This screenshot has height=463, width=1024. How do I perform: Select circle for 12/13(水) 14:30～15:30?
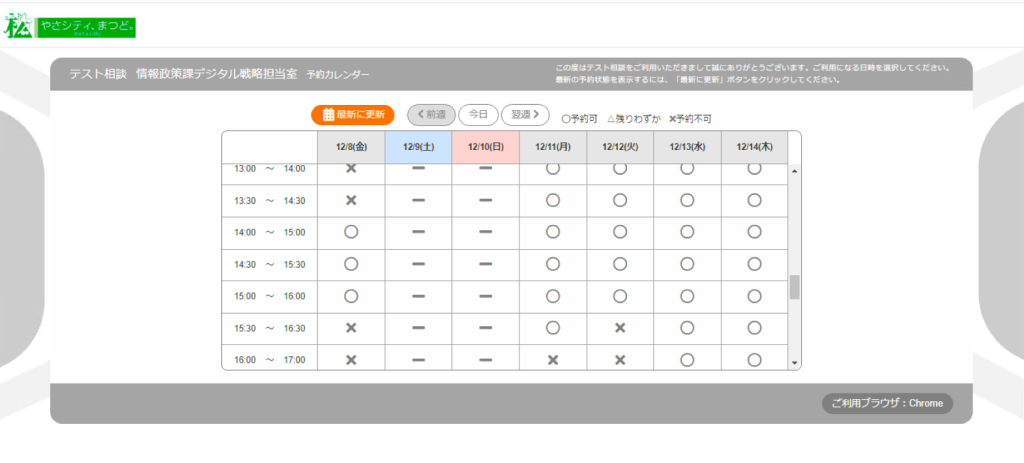coord(687,264)
